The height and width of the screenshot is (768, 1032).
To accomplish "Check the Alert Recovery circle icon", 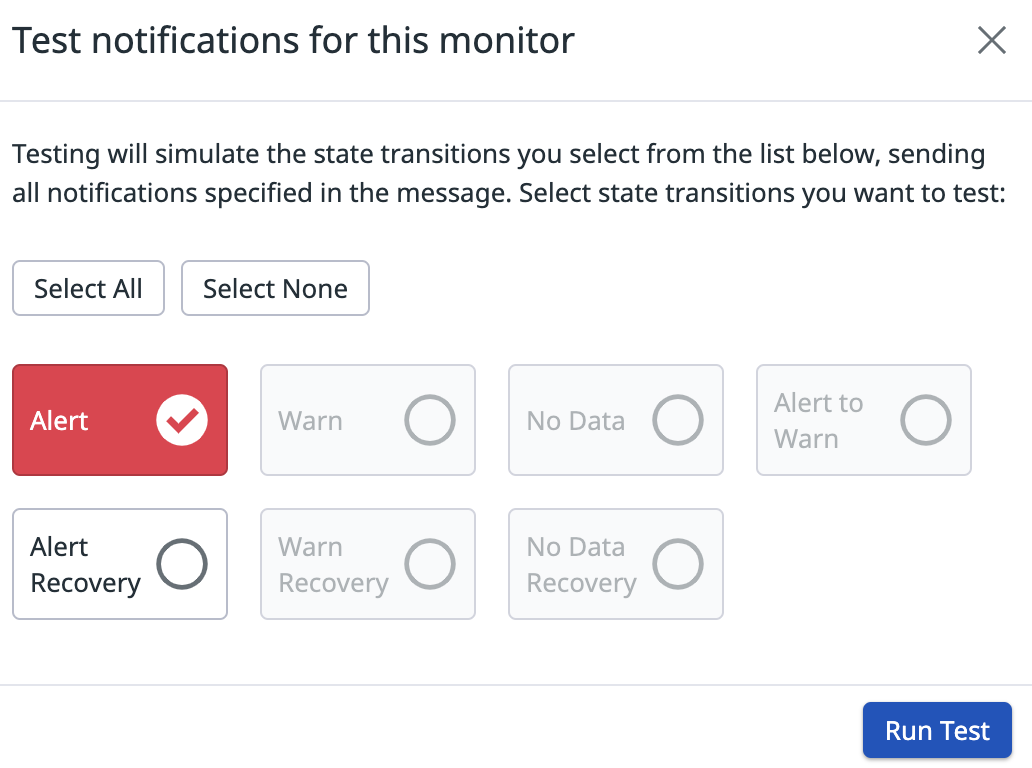I will coord(182,565).
